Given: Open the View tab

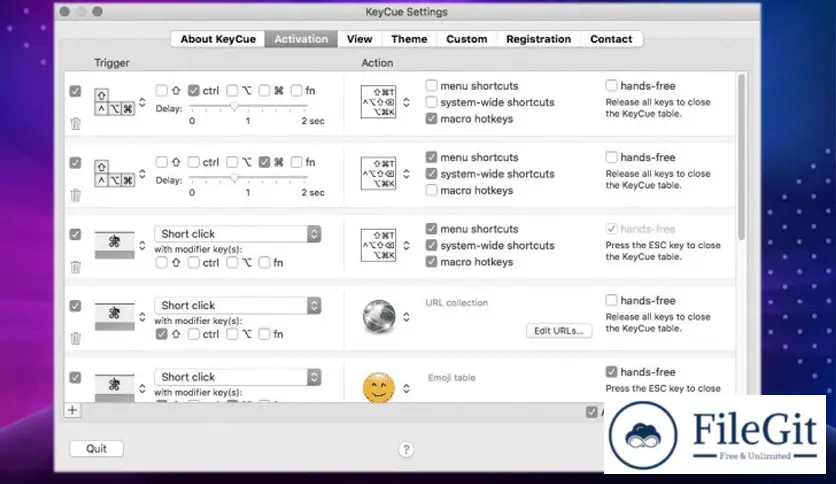Looking at the screenshot, I should [359, 39].
